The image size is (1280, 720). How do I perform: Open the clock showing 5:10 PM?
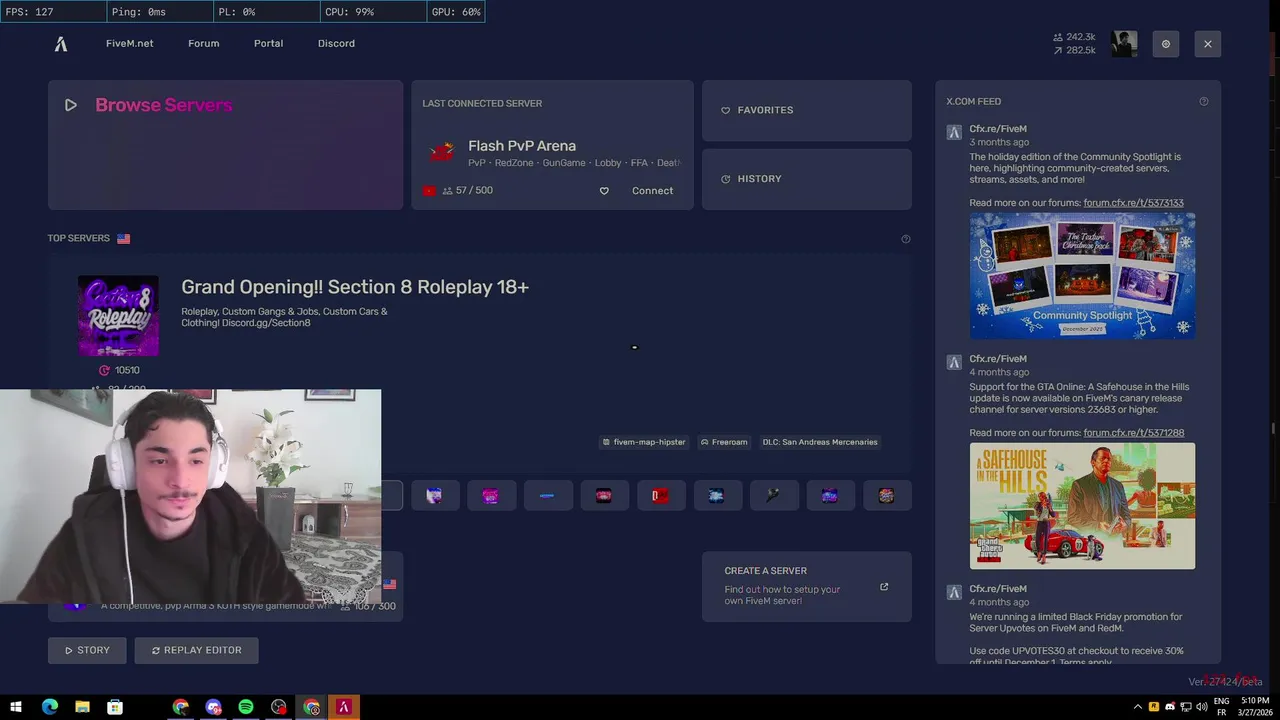(1255, 707)
